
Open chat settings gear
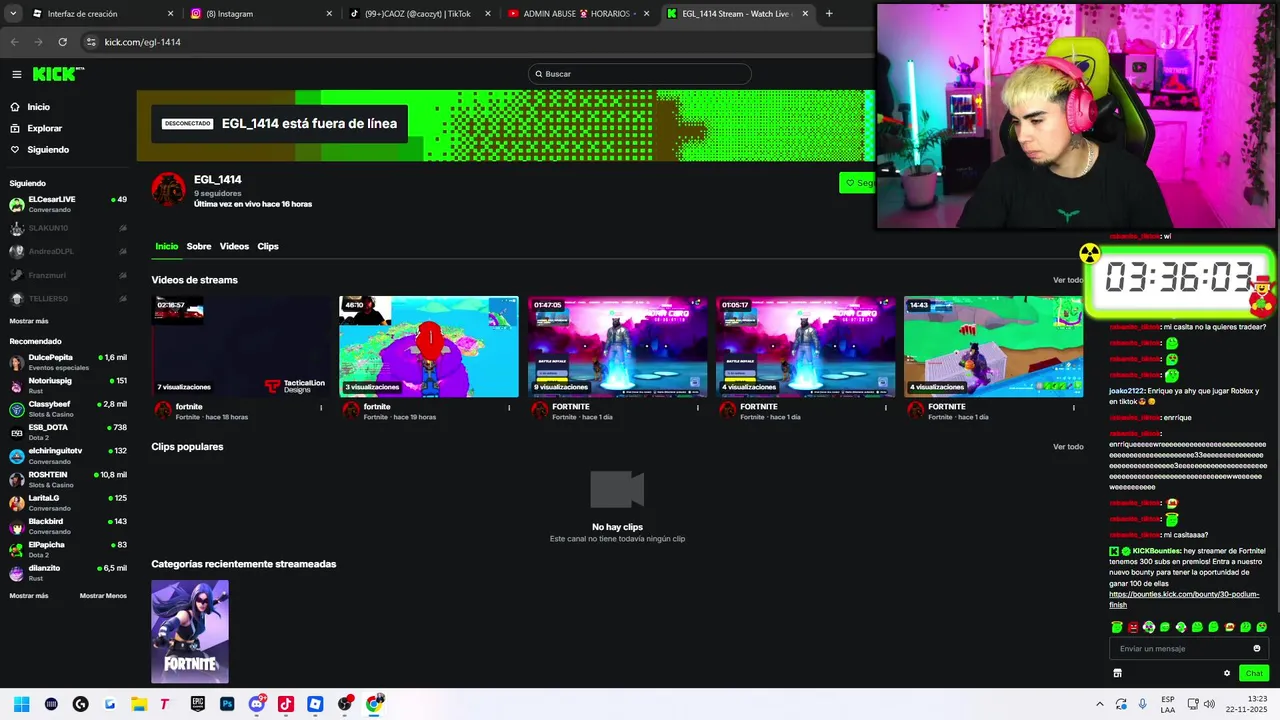pos(1227,673)
